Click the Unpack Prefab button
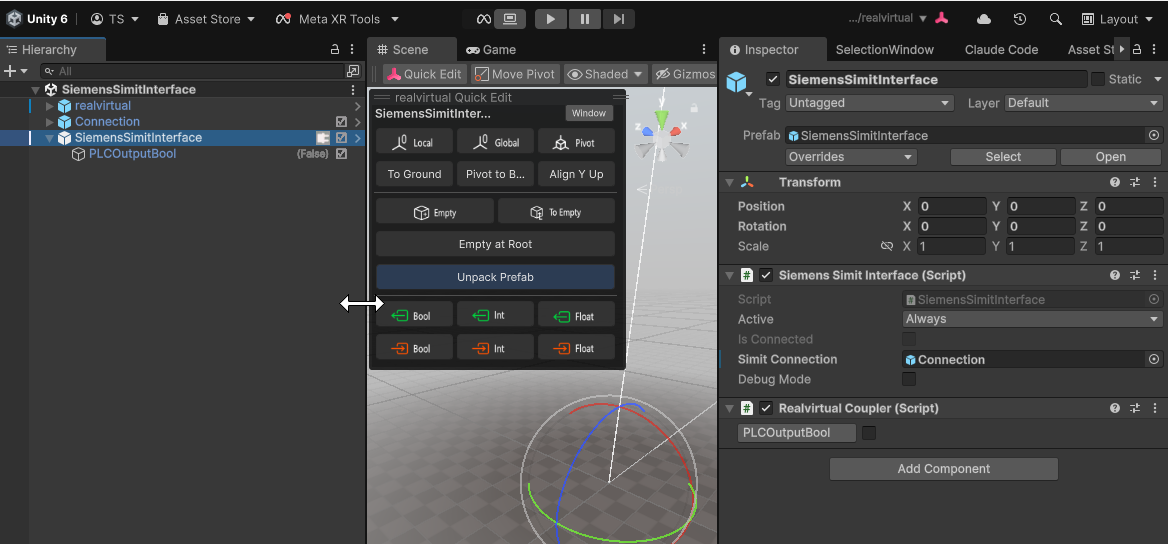Screen dimensions: 1168x544 [x=495, y=277]
